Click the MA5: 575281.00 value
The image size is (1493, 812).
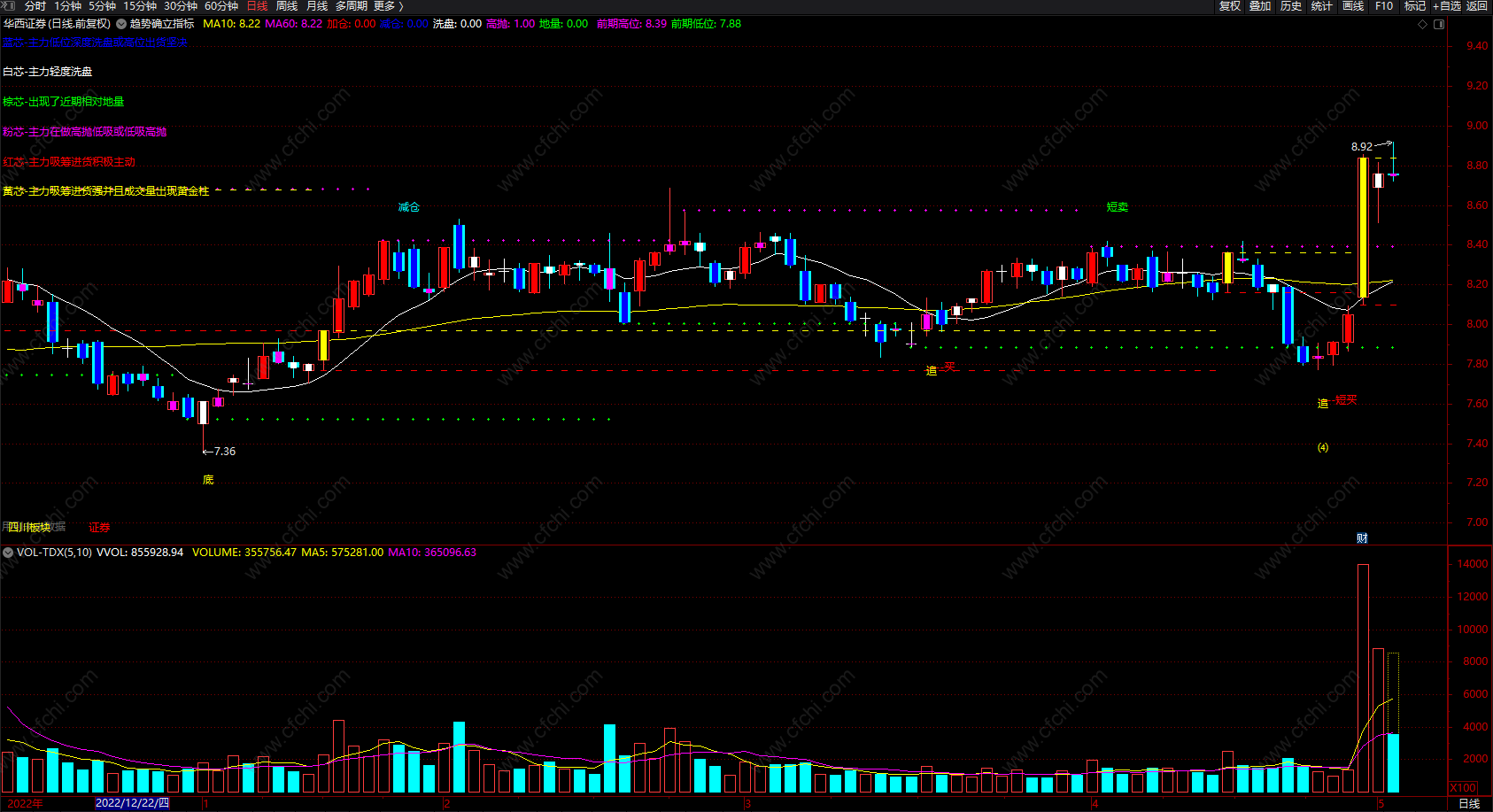343,552
